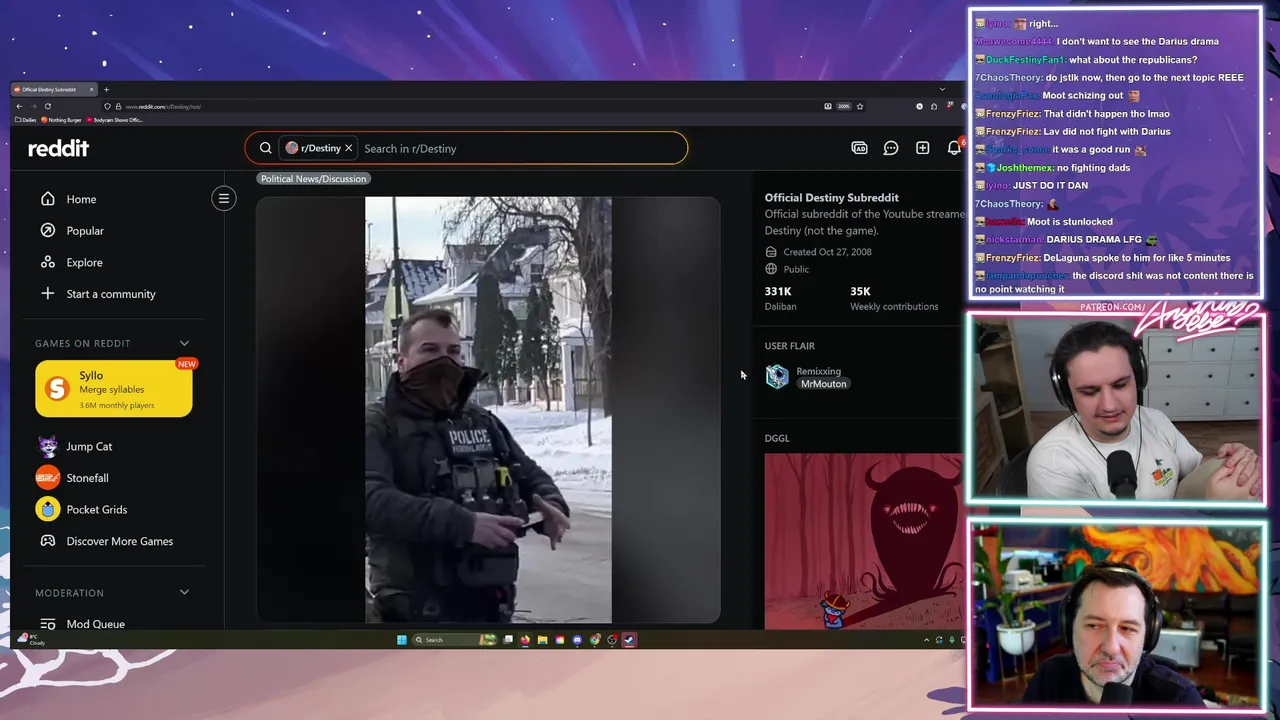Open the DGGL monster image
The height and width of the screenshot is (720, 1280).
[x=864, y=541]
